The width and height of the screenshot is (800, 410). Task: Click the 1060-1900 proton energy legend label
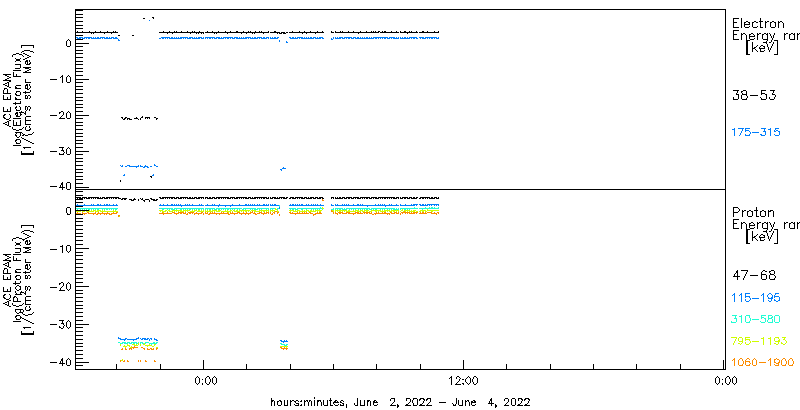click(x=763, y=363)
